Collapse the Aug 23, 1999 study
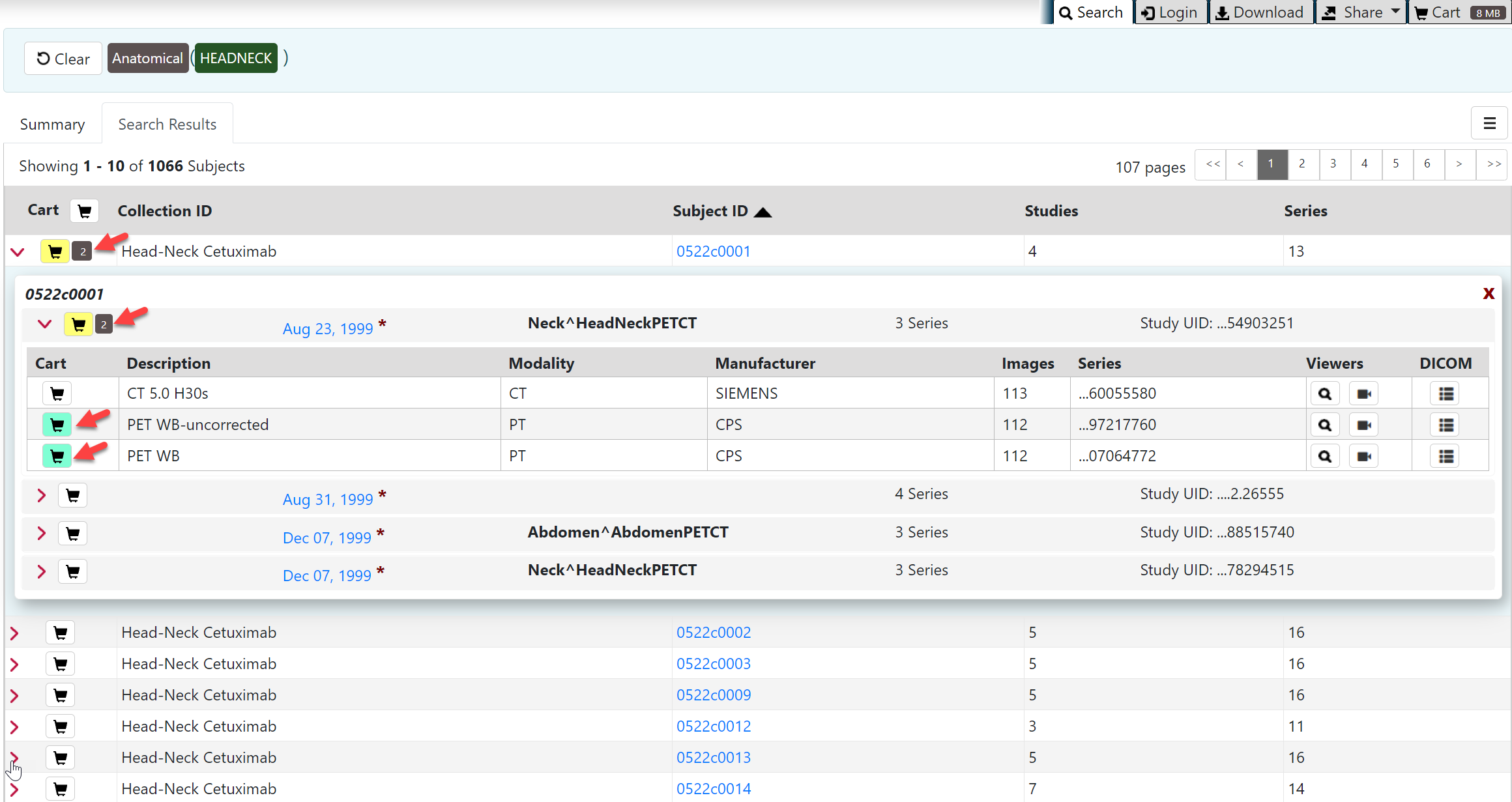This screenshot has width=1512, height=802. [x=44, y=324]
